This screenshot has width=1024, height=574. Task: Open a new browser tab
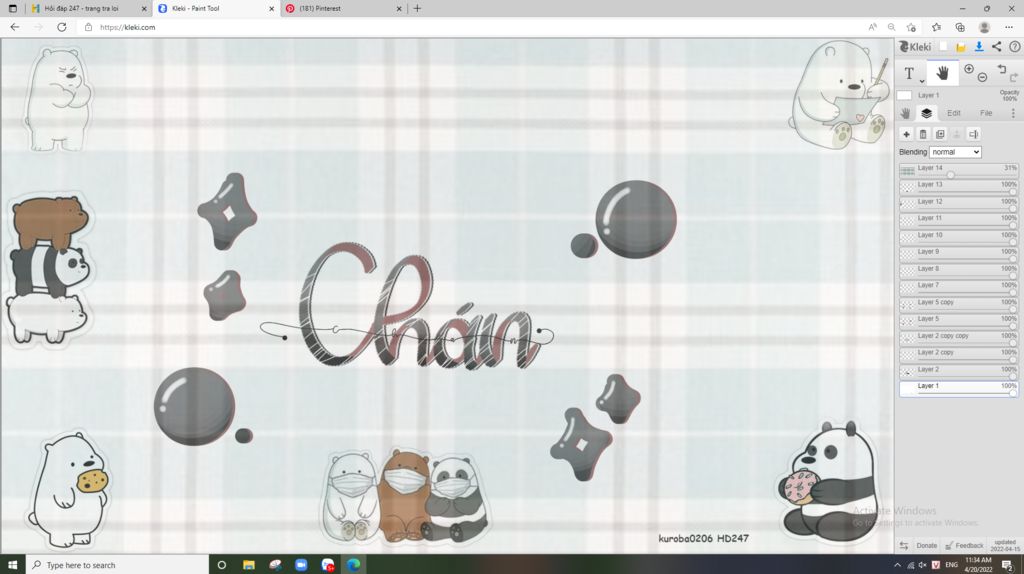417,8
